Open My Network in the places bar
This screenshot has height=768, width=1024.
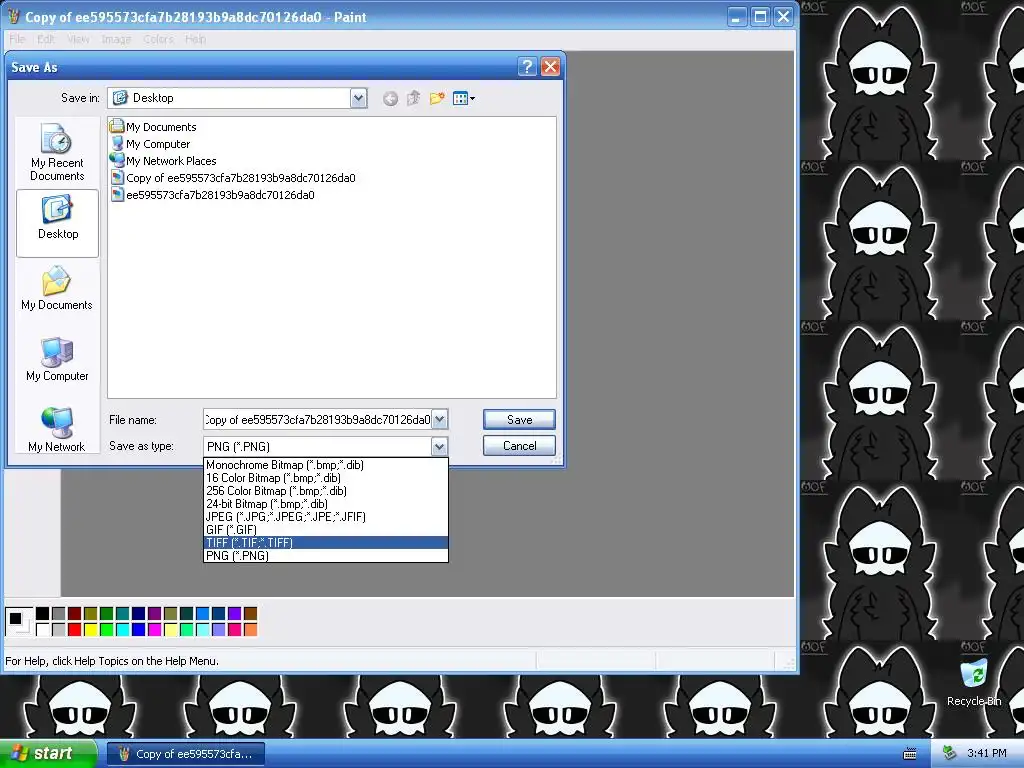click(x=57, y=430)
